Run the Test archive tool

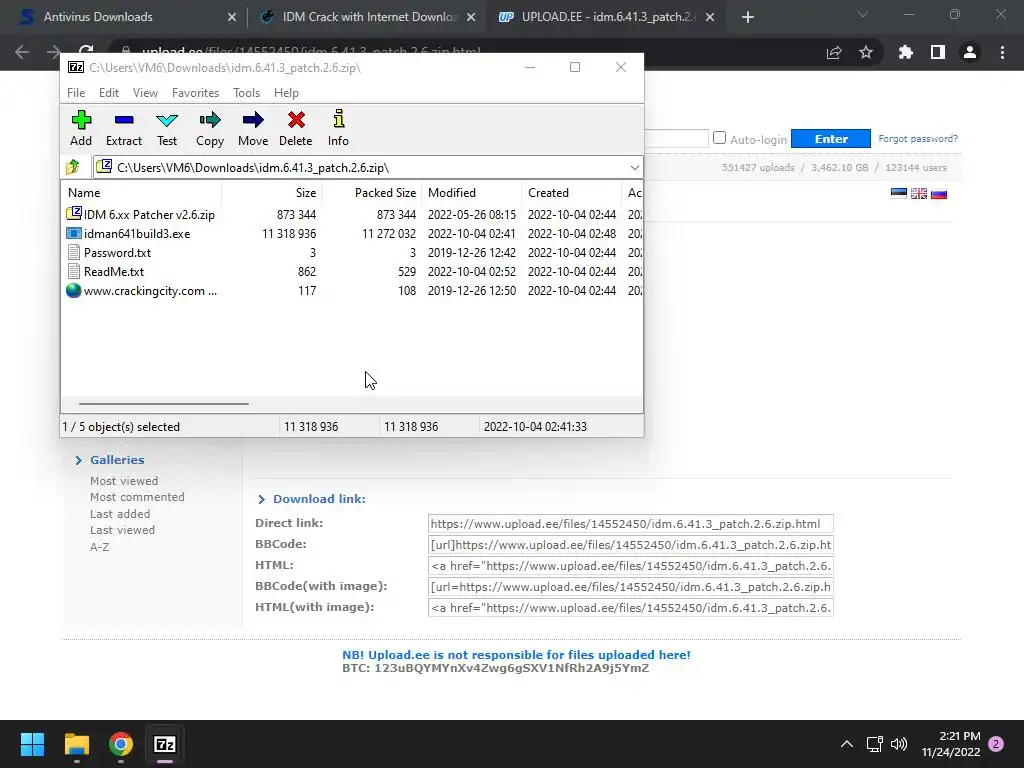pyautogui.click(x=167, y=128)
